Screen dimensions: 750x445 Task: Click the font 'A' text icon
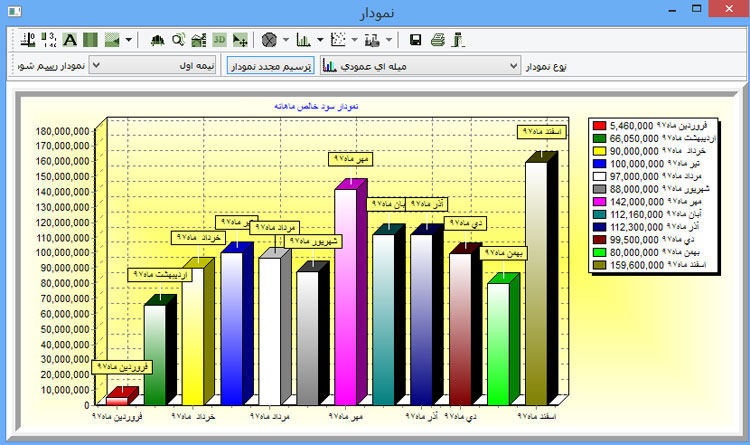[x=70, y=40]
